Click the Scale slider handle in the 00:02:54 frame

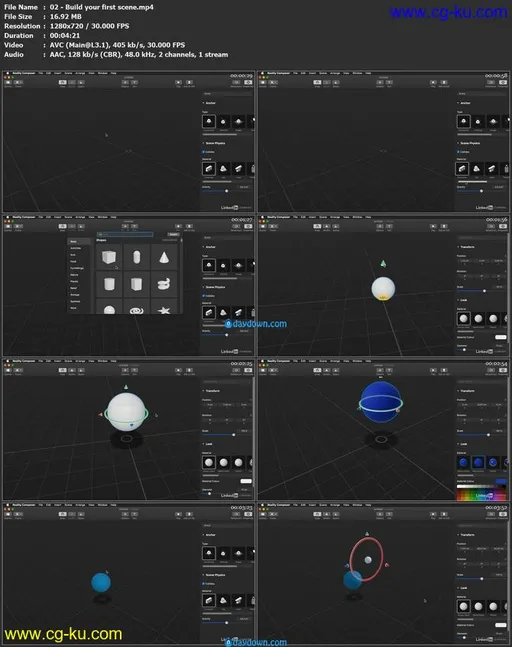tap(488, 434)
